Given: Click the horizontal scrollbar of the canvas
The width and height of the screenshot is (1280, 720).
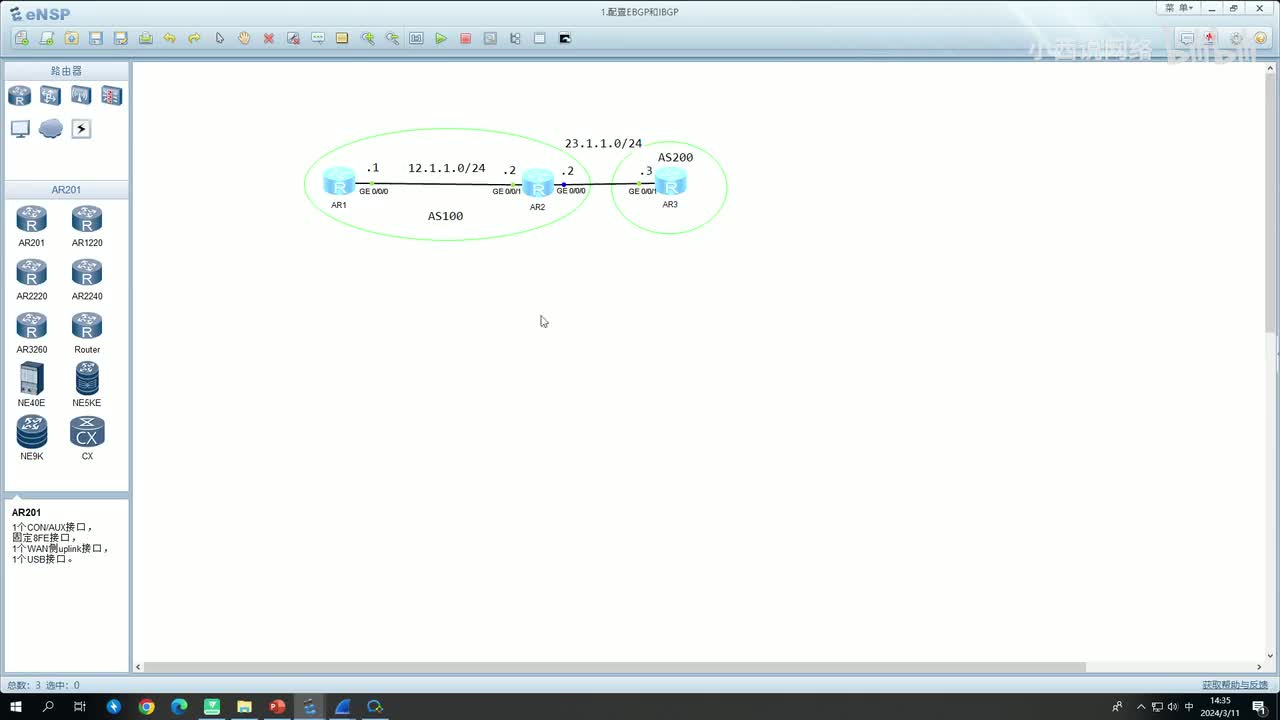Looking at the screenshot, I should pos(615,667).
